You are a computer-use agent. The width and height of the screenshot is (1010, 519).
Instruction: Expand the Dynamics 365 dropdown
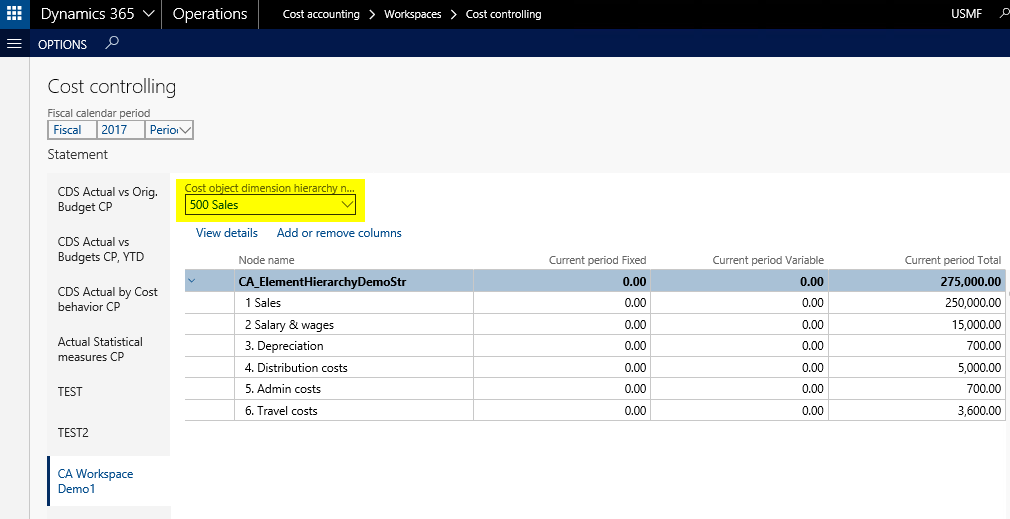tap(148, 14)
